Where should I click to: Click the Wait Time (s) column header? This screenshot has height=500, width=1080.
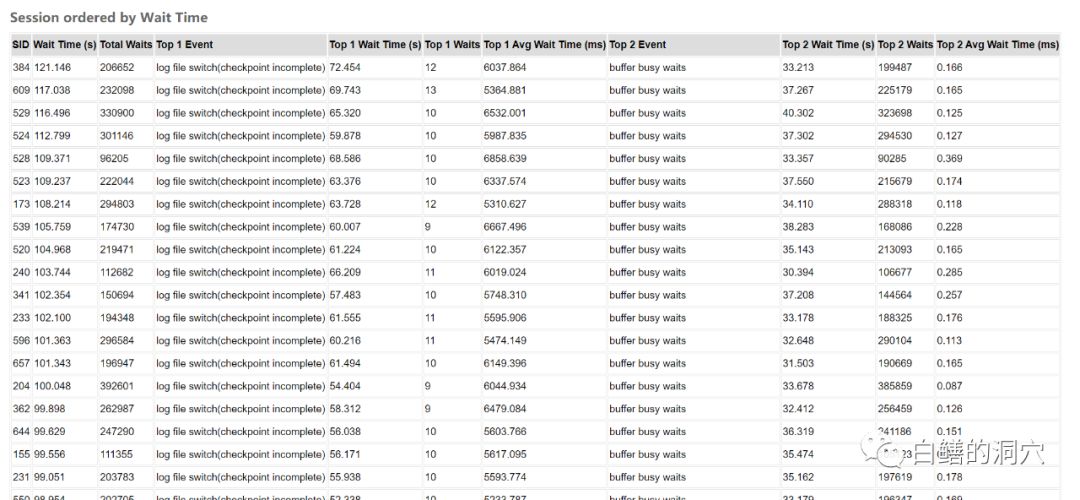pos(65,45)
